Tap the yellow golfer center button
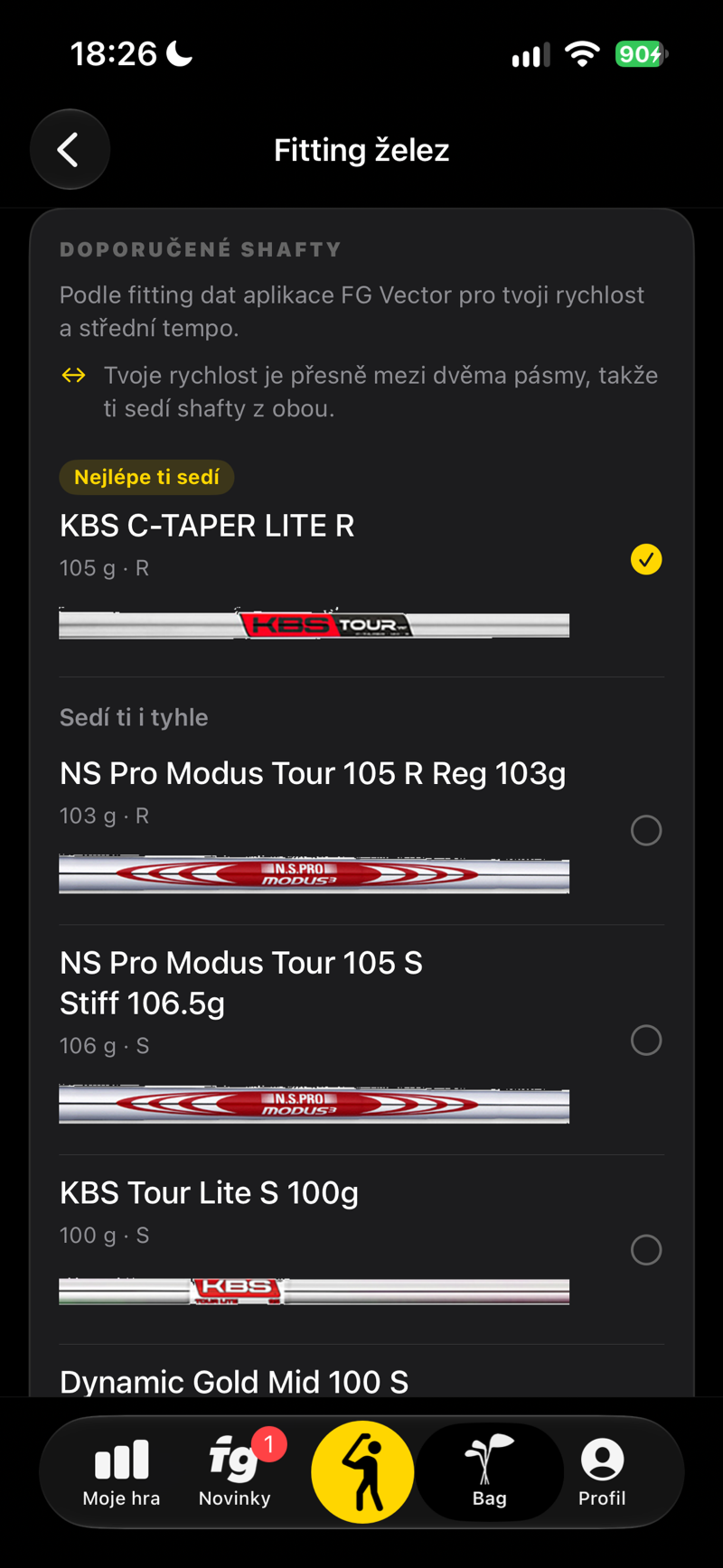 [x=362, y=1472]
